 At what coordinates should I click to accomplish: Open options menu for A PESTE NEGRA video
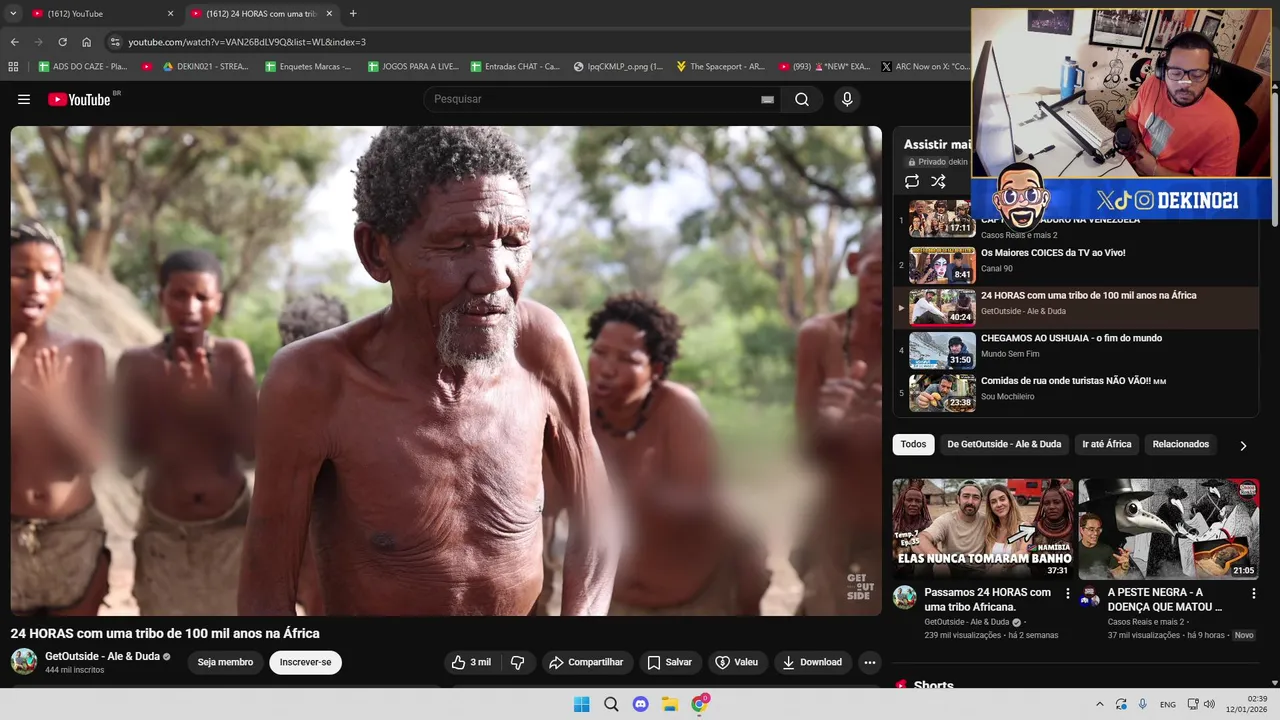tap(1253, 594)
